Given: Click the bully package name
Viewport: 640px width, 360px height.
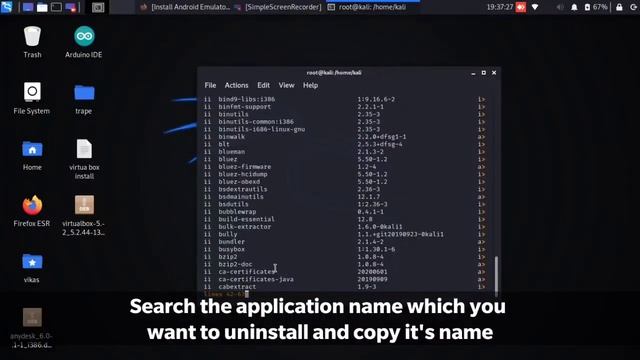Looking at the screenshot, I should coord(228,234).
